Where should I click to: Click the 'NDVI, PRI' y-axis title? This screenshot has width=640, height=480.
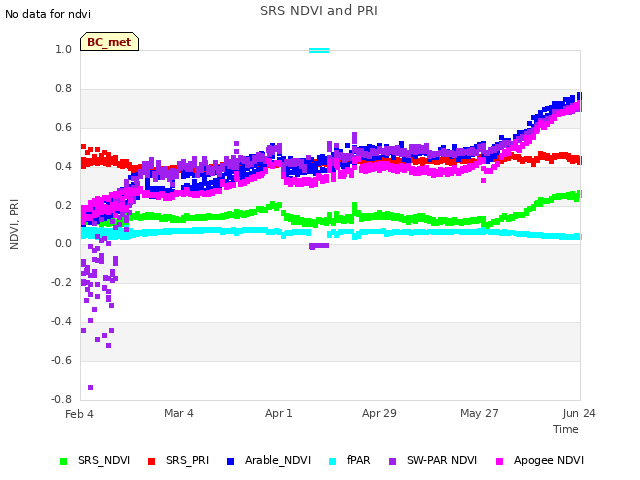click(x=14, y=224)
